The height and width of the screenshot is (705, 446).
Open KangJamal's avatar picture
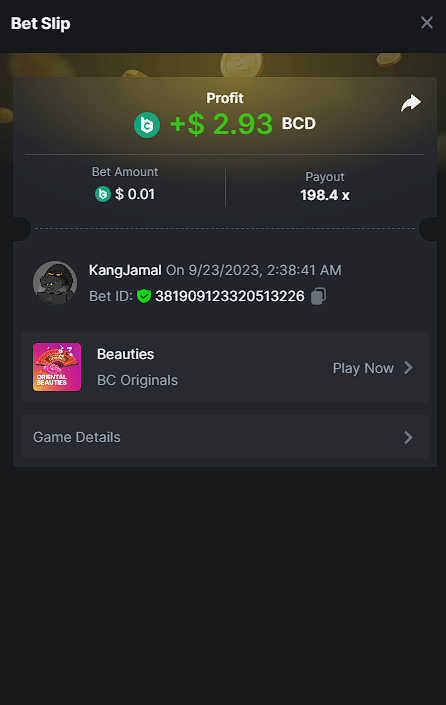pos(55,283)
